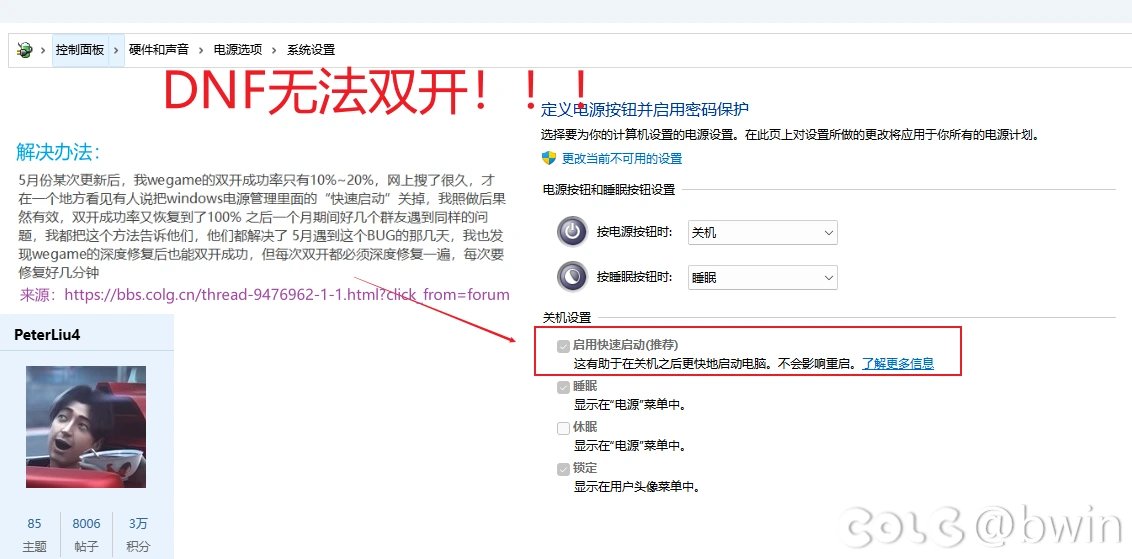Image resolution: width=1132 pixels, height=559 pixels.
Task: Toggle the 锁定 checkbox
Action: (563, 468)
